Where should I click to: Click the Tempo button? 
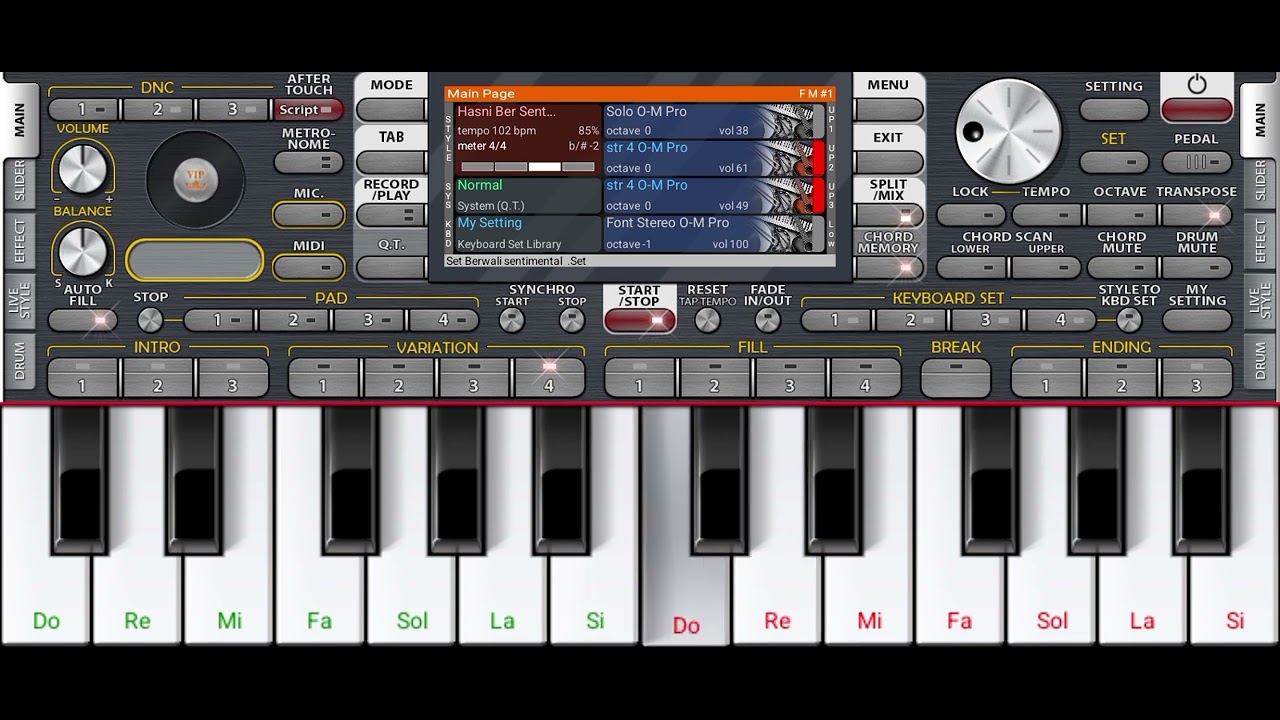click(1046, 214)
